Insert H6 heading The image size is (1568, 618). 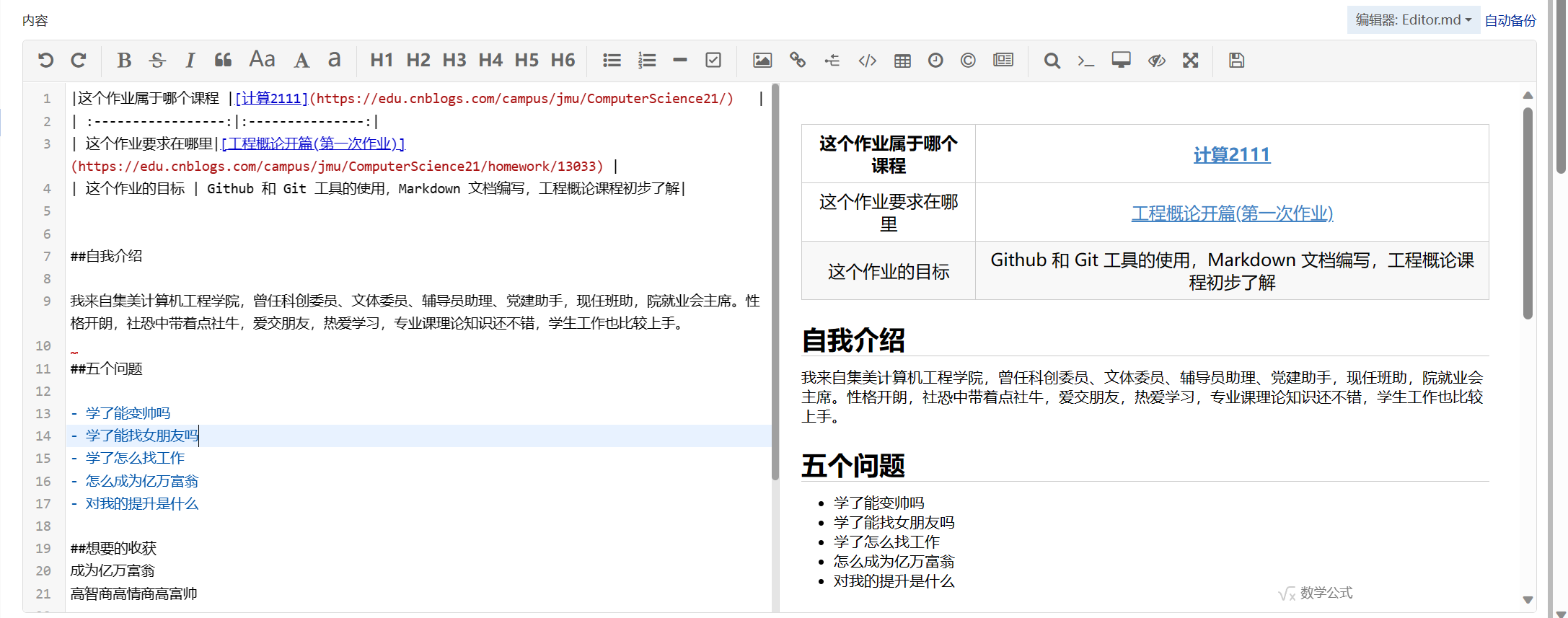(x=563, y=61)
